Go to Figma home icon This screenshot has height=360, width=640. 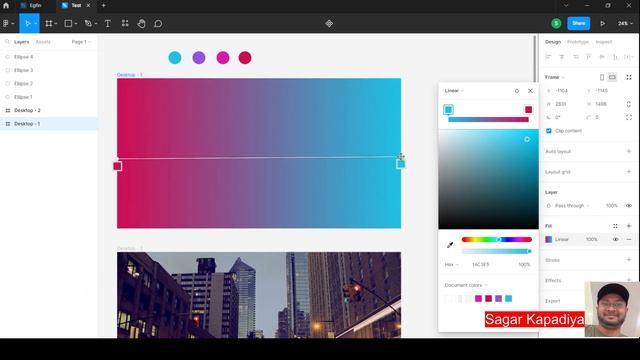(6, 6)
